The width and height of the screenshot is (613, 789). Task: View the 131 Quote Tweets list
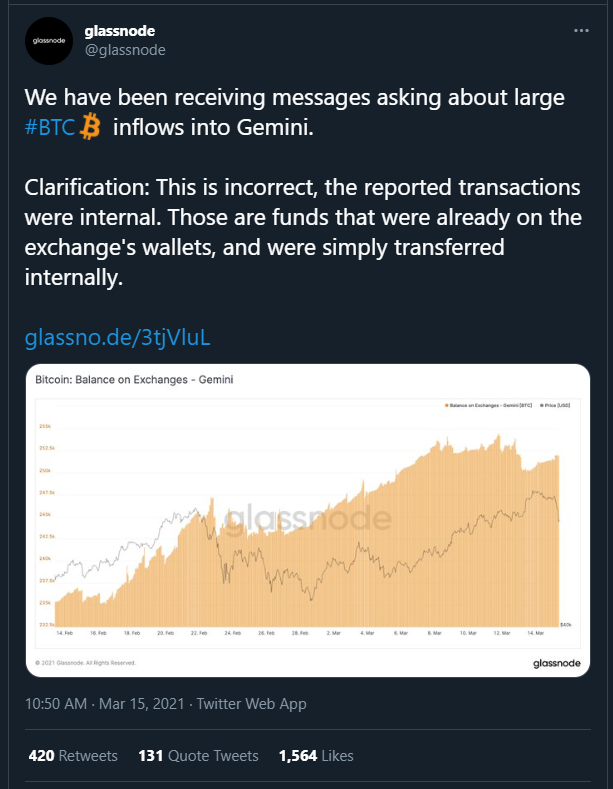pos(198,756)
